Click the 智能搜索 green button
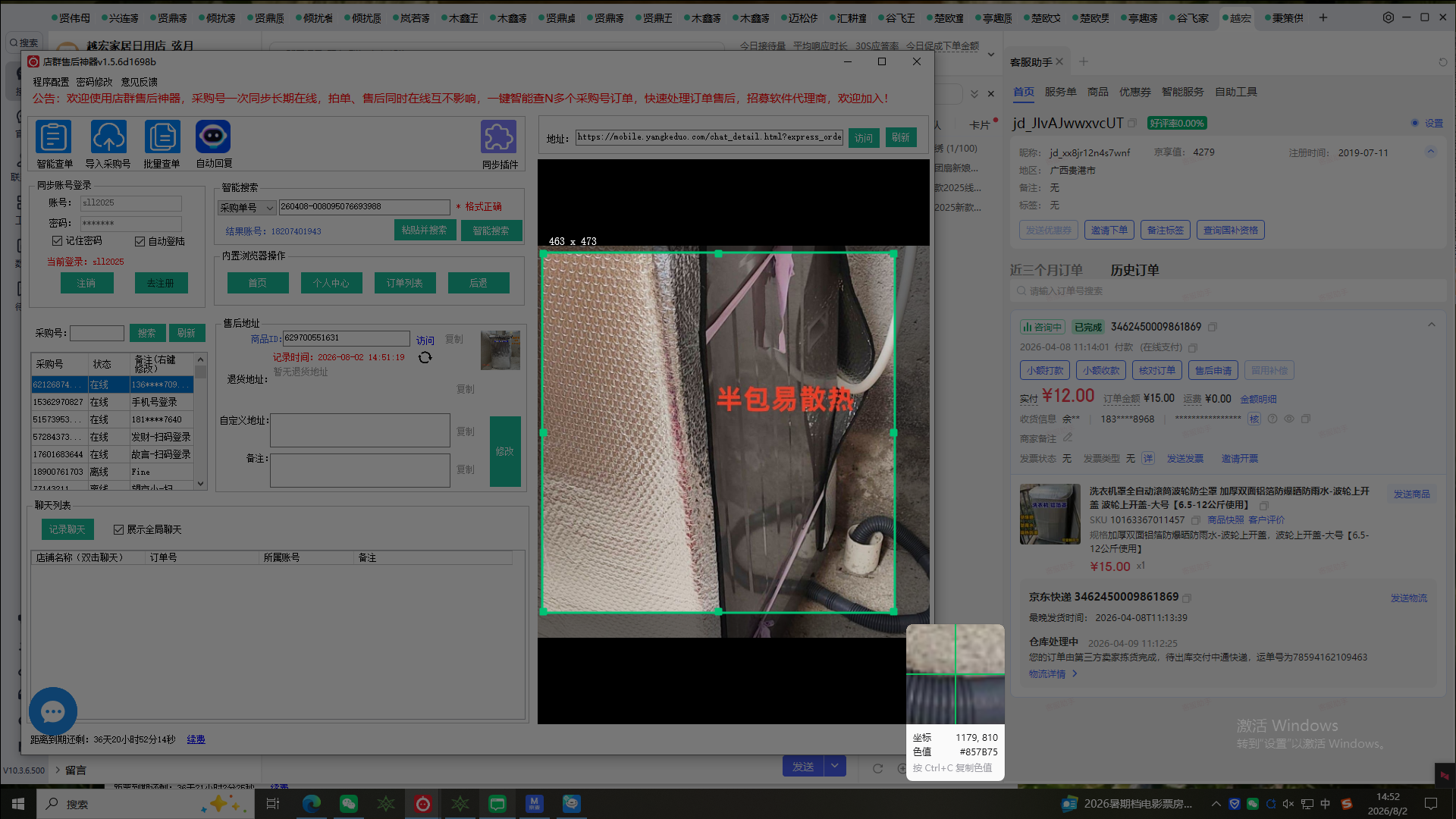This screenshot has height=819, width=1456. click(x=491, y=231)
